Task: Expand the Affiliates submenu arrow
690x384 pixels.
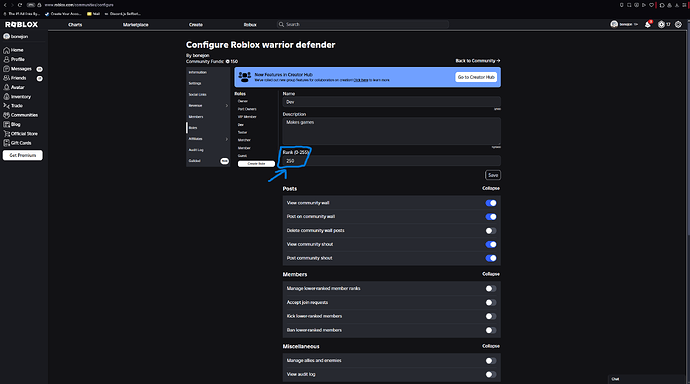Action: (227, 139)
